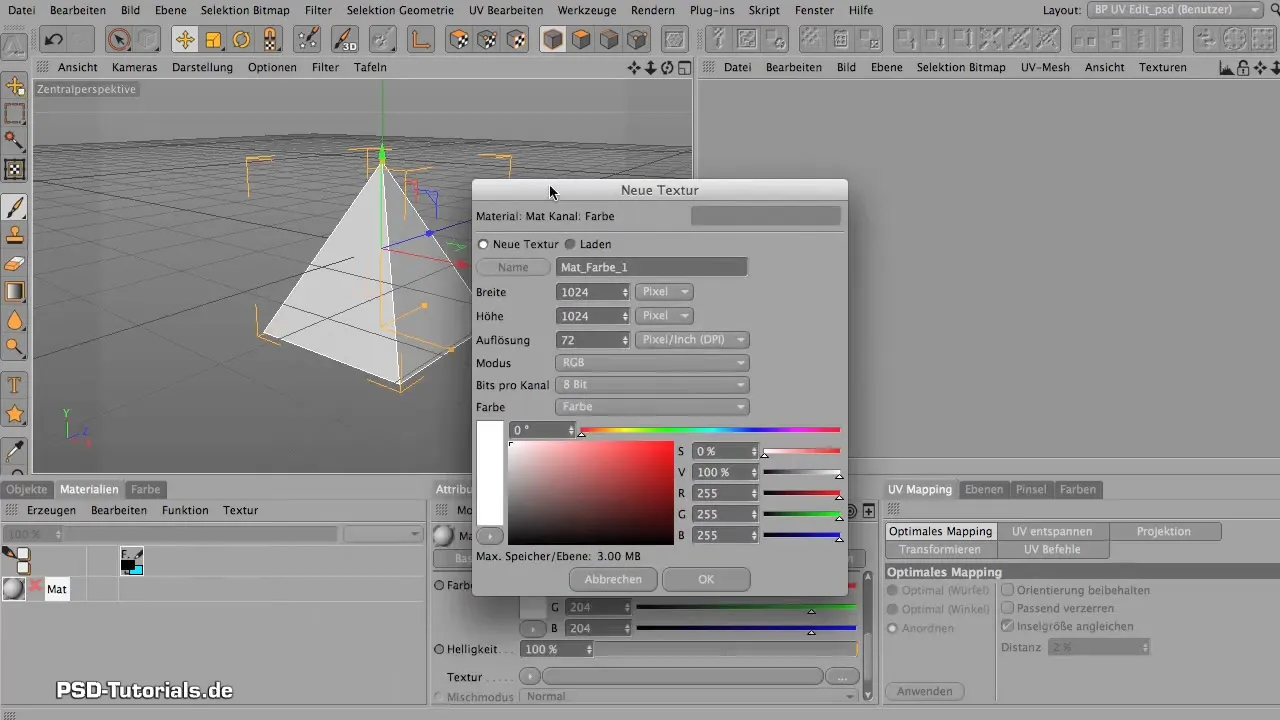Confirm the new texture with OK
Image resolution: width=1280 pixels, height=720 pixels.
(x=706, y=579)
